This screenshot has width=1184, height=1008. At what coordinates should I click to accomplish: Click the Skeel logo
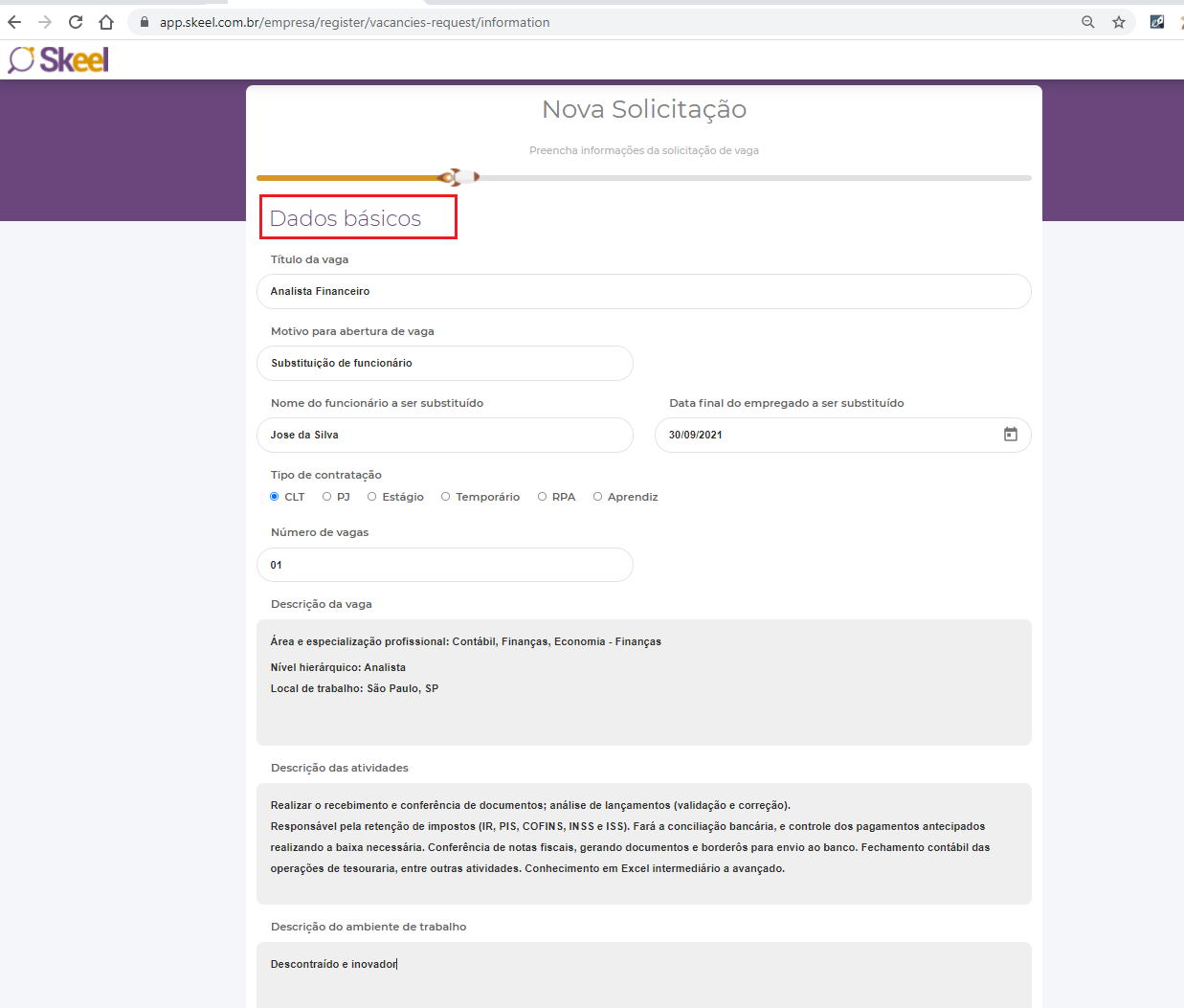[x=59, y=60]
